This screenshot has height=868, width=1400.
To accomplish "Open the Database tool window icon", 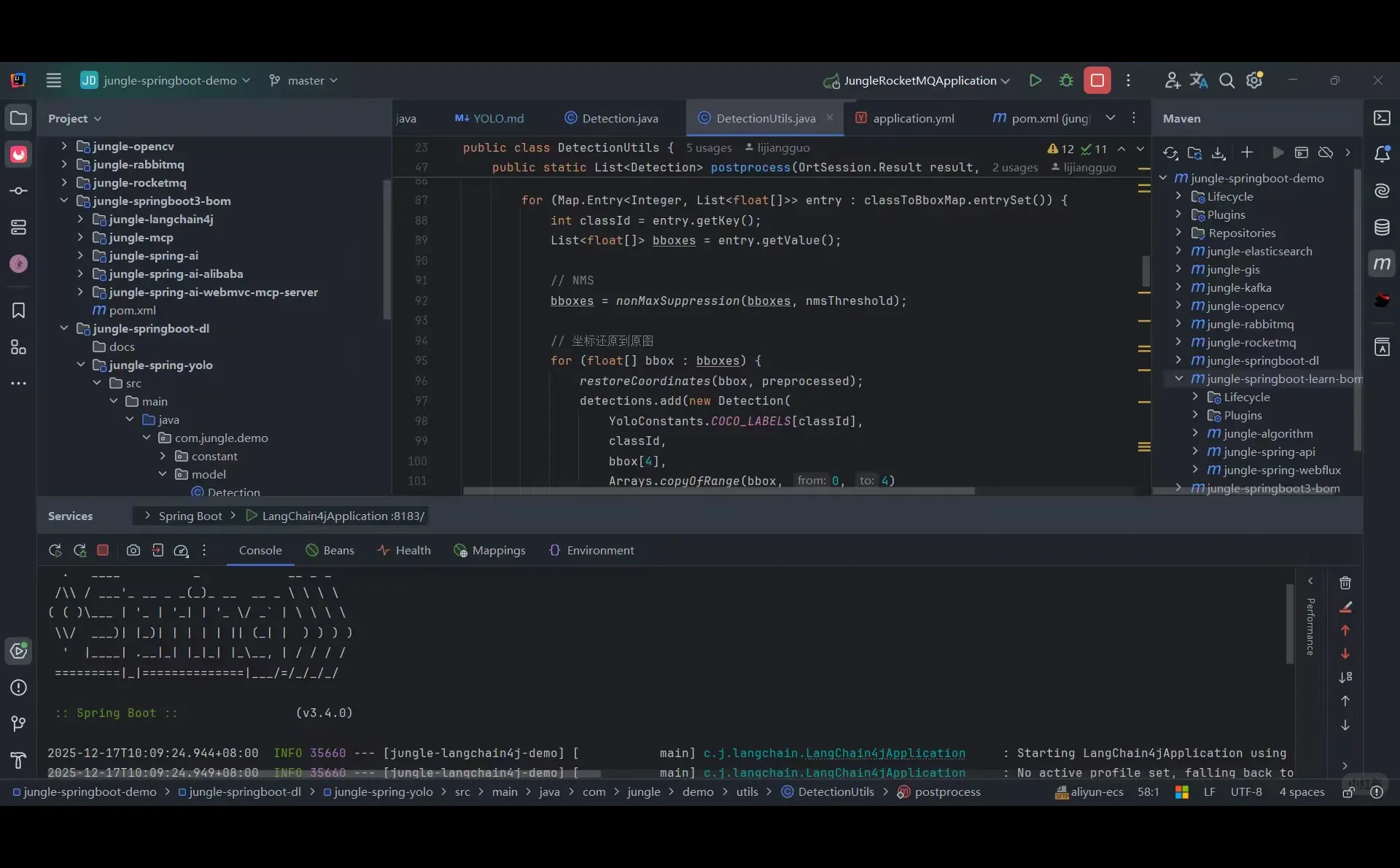I will (1382, 228).
